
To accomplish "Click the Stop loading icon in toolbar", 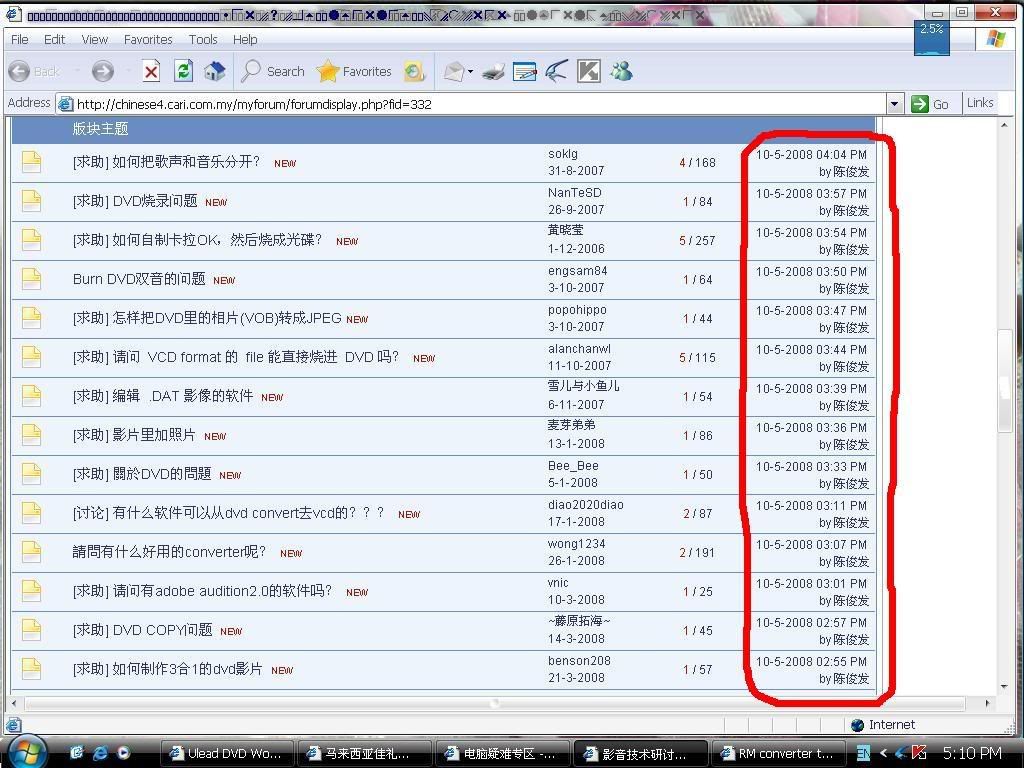I will click(151, 71).
